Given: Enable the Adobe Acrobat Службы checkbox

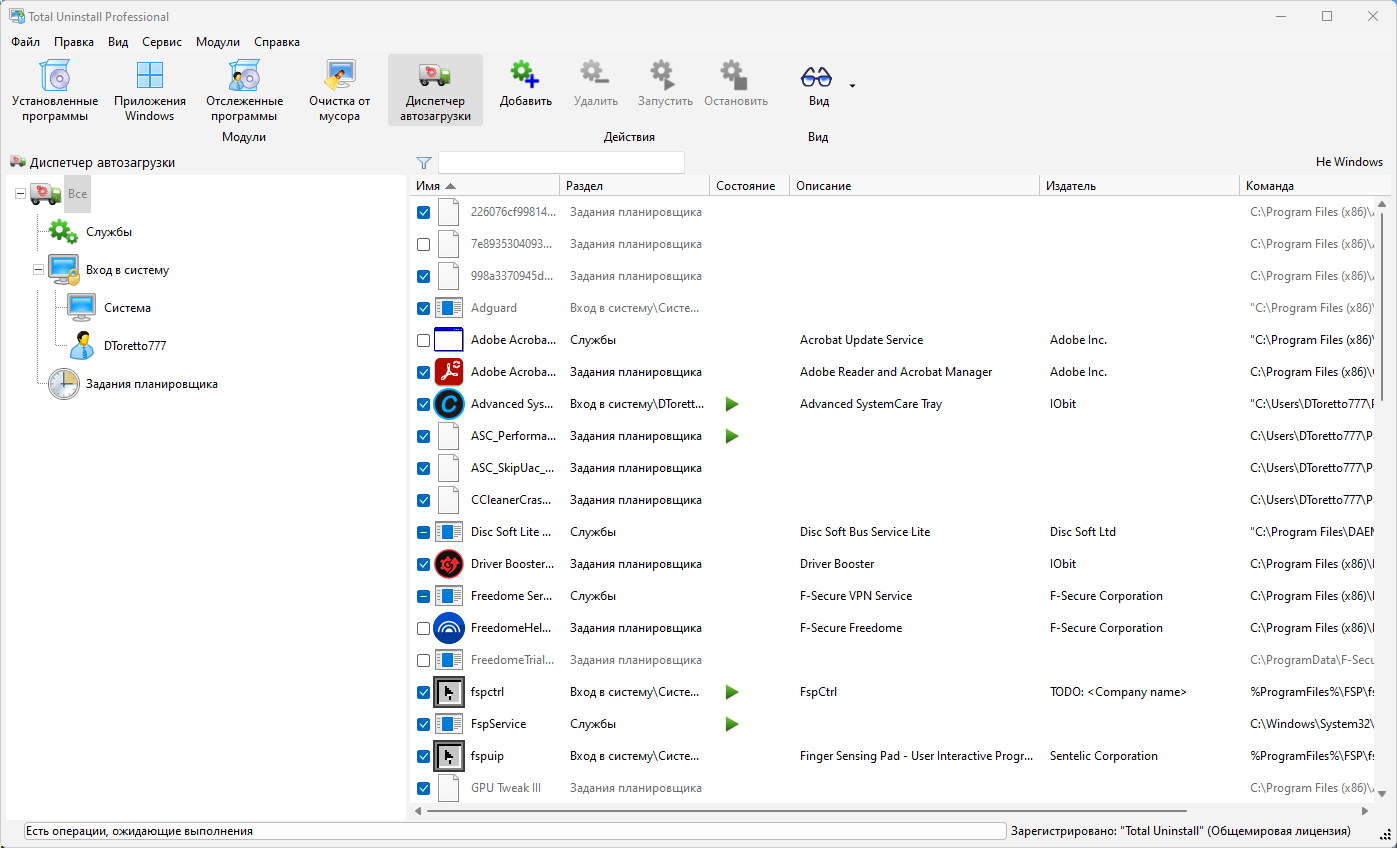Looking at the screenshot, I should [424, 340].
